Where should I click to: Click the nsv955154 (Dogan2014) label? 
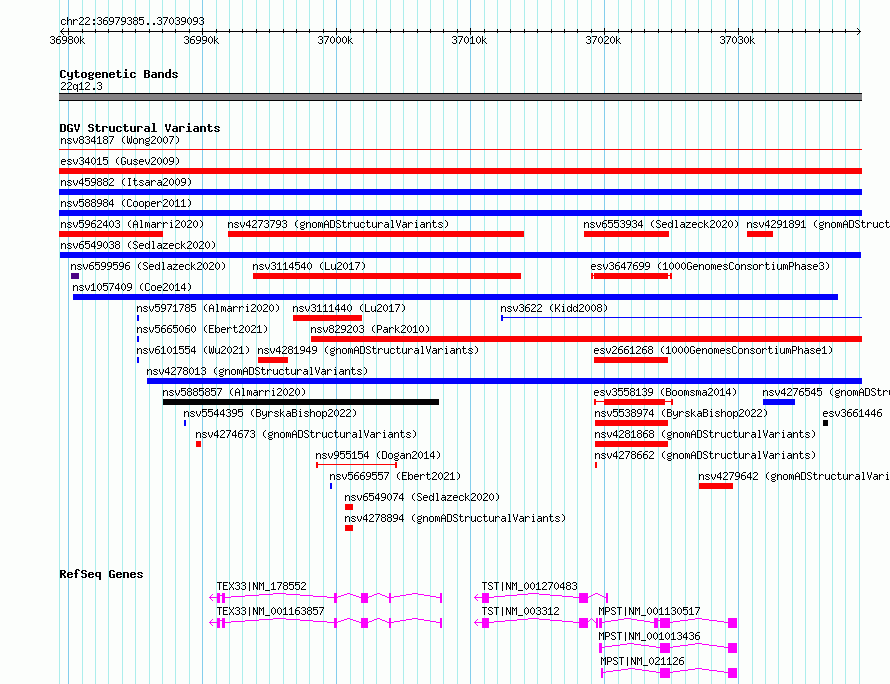tap(378, 455)
